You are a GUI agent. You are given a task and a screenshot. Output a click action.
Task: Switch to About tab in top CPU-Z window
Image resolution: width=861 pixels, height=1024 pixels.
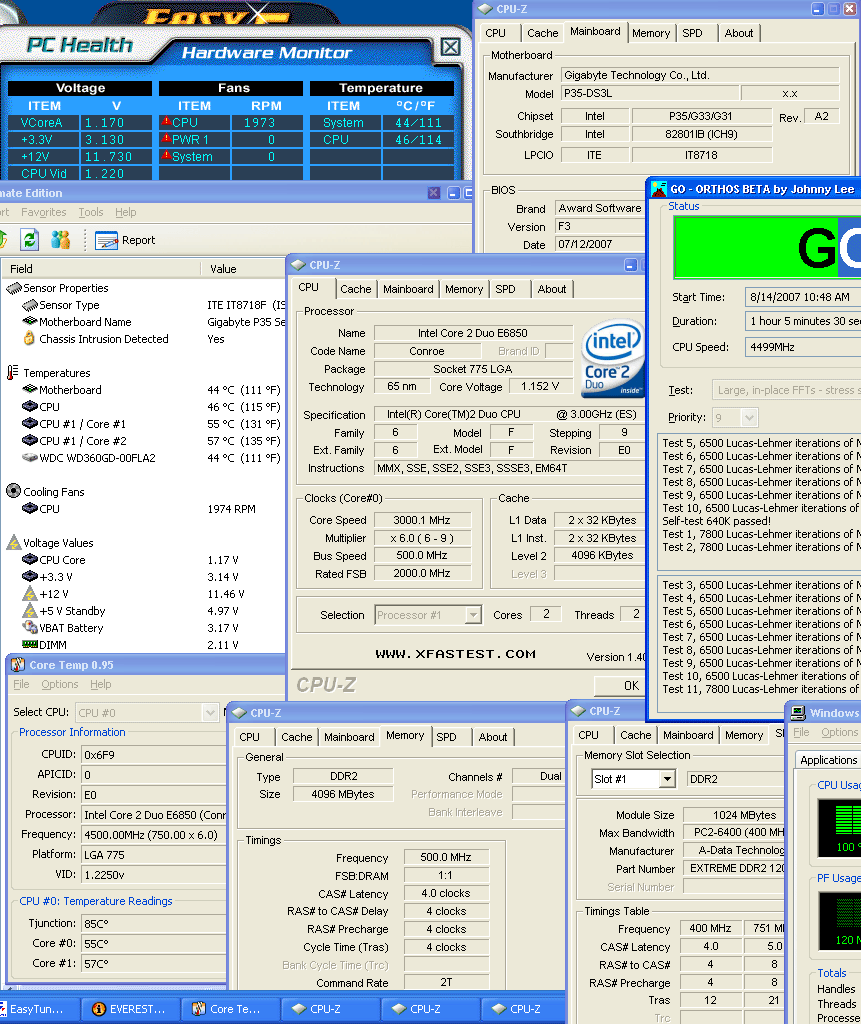pos(739,33)
